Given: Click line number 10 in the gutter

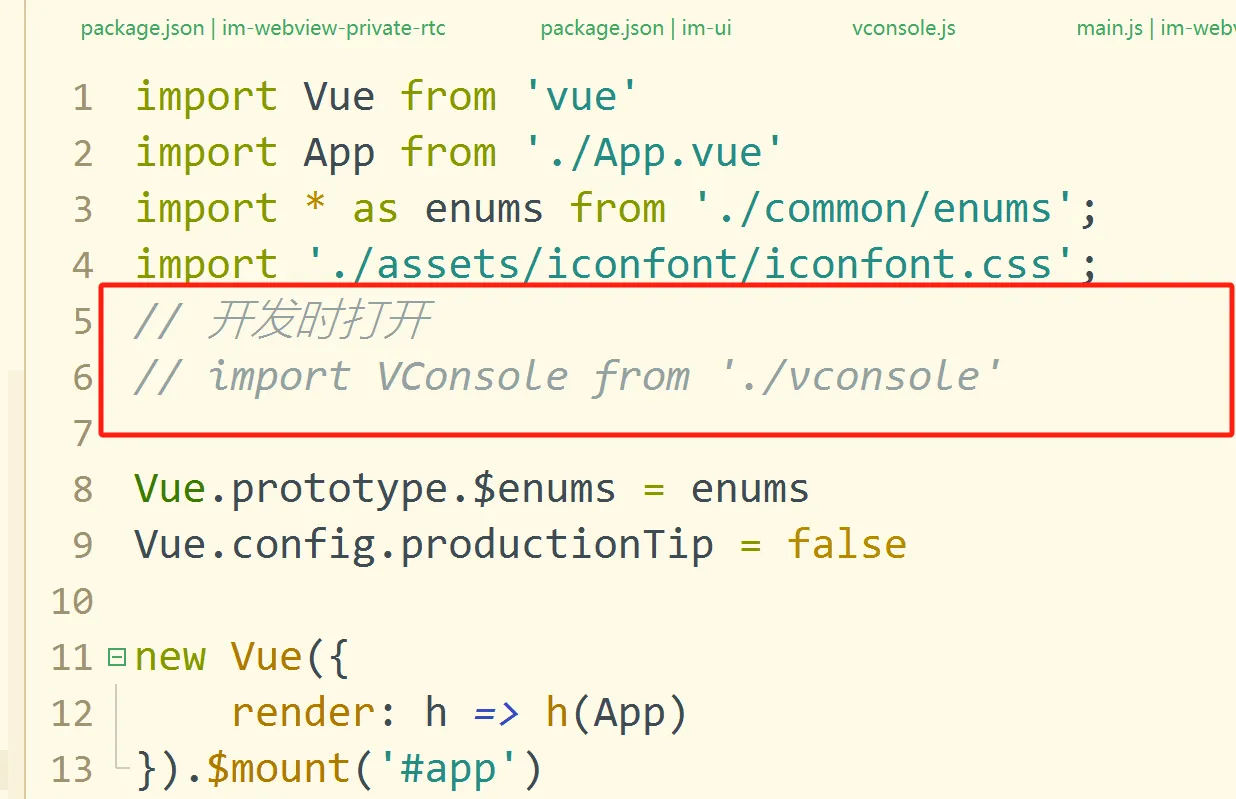Looking at the screenshot, I should (x=71, y=602).
